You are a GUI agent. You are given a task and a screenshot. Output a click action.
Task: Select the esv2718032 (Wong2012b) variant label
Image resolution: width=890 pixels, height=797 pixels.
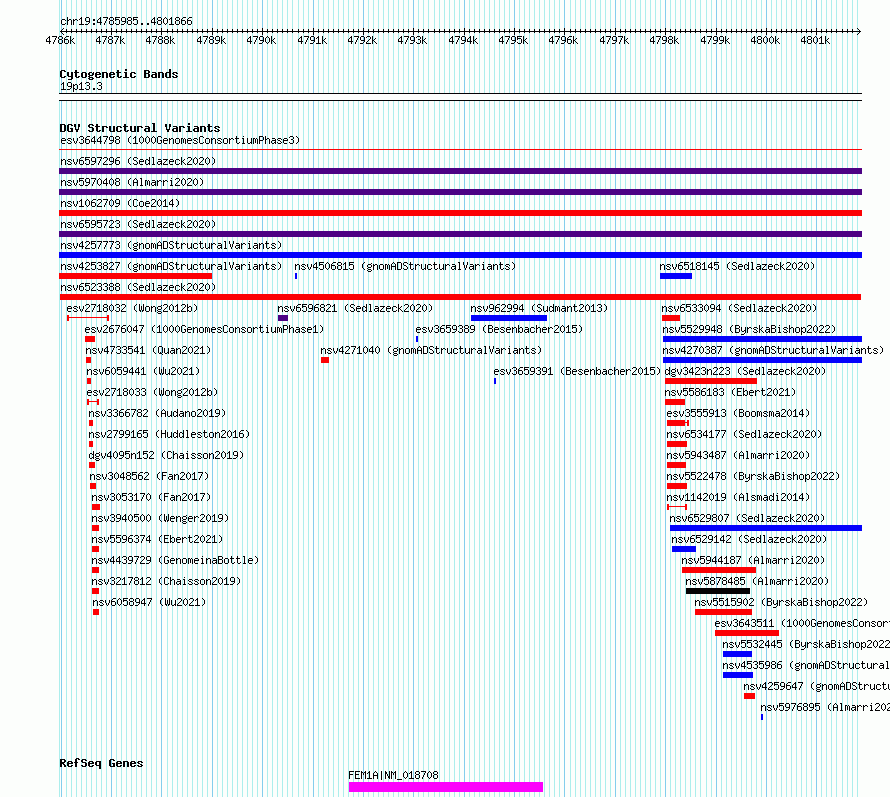(132, 308)
